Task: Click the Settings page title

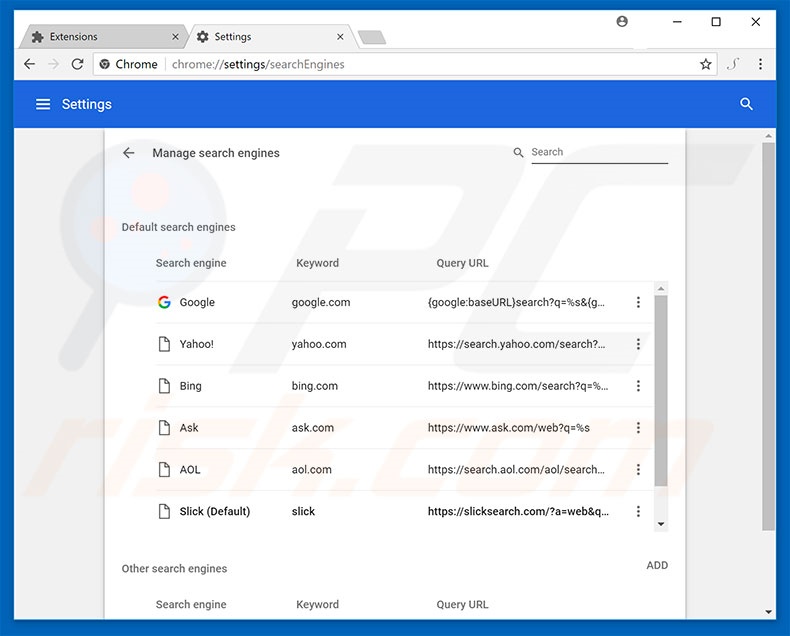Action: (87, 104)
